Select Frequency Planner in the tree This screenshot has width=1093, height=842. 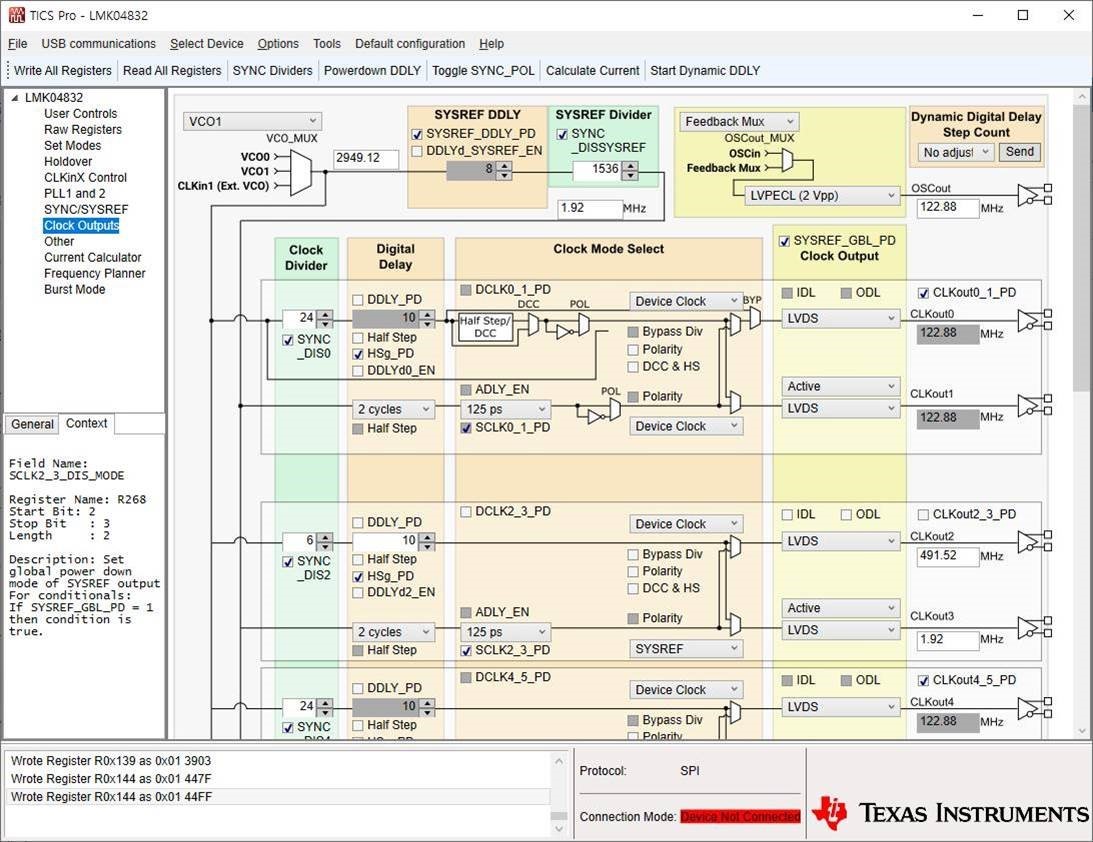click(x=95, y=274)
